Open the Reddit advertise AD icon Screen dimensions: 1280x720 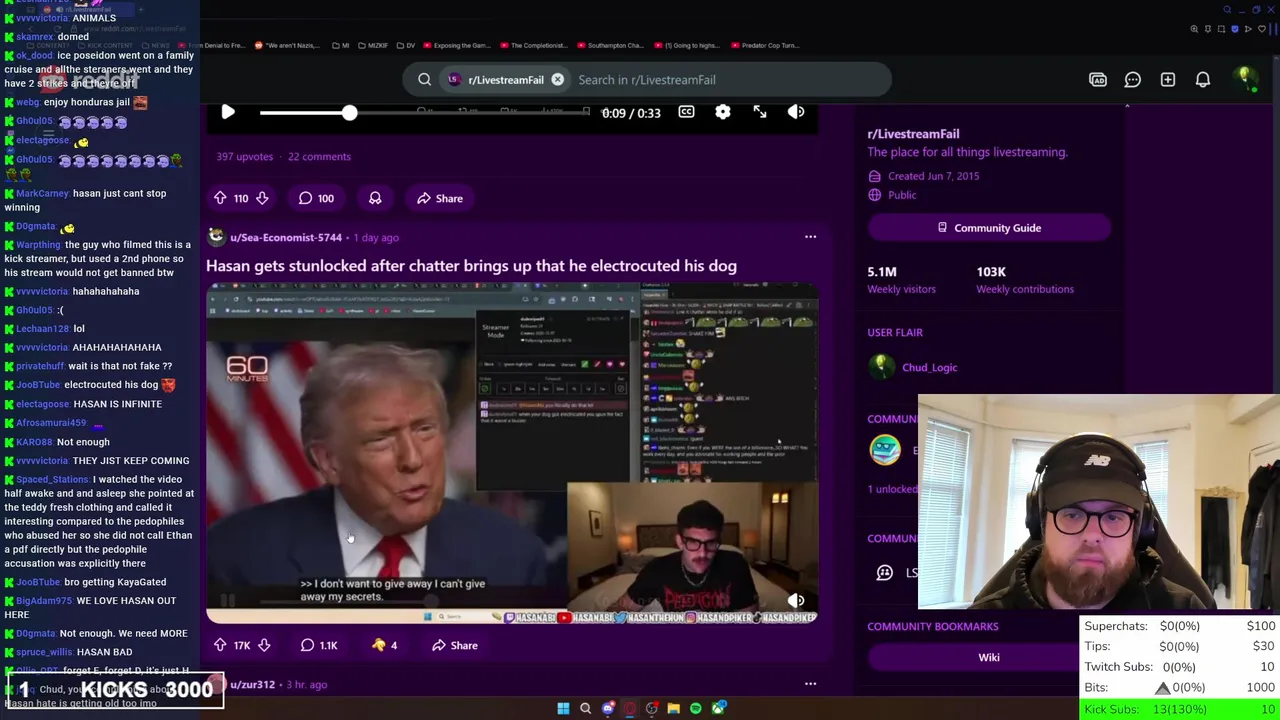(1098, 80)
